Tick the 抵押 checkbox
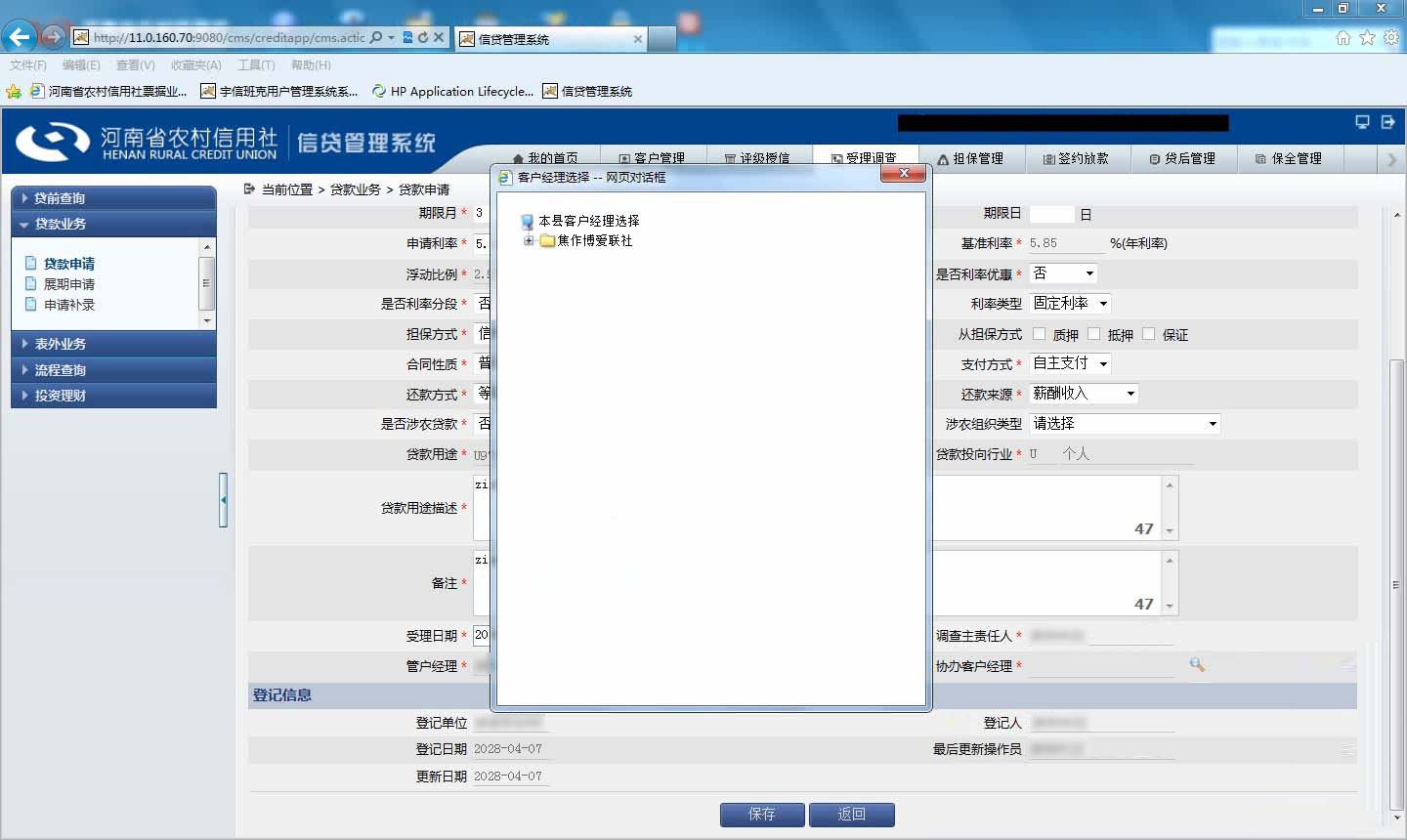 pos(1094,334)
